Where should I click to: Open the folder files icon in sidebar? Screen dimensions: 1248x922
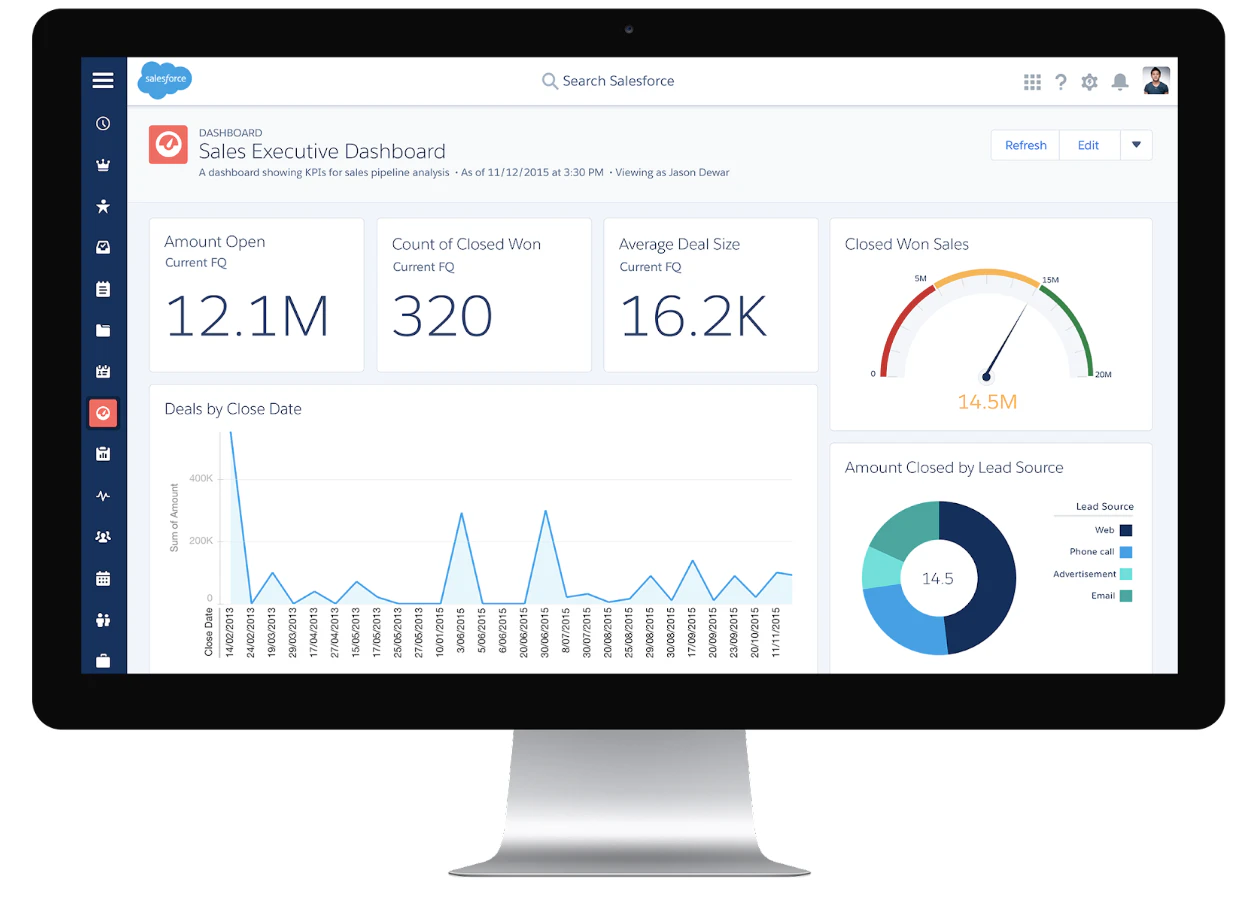tap(103, 330)
